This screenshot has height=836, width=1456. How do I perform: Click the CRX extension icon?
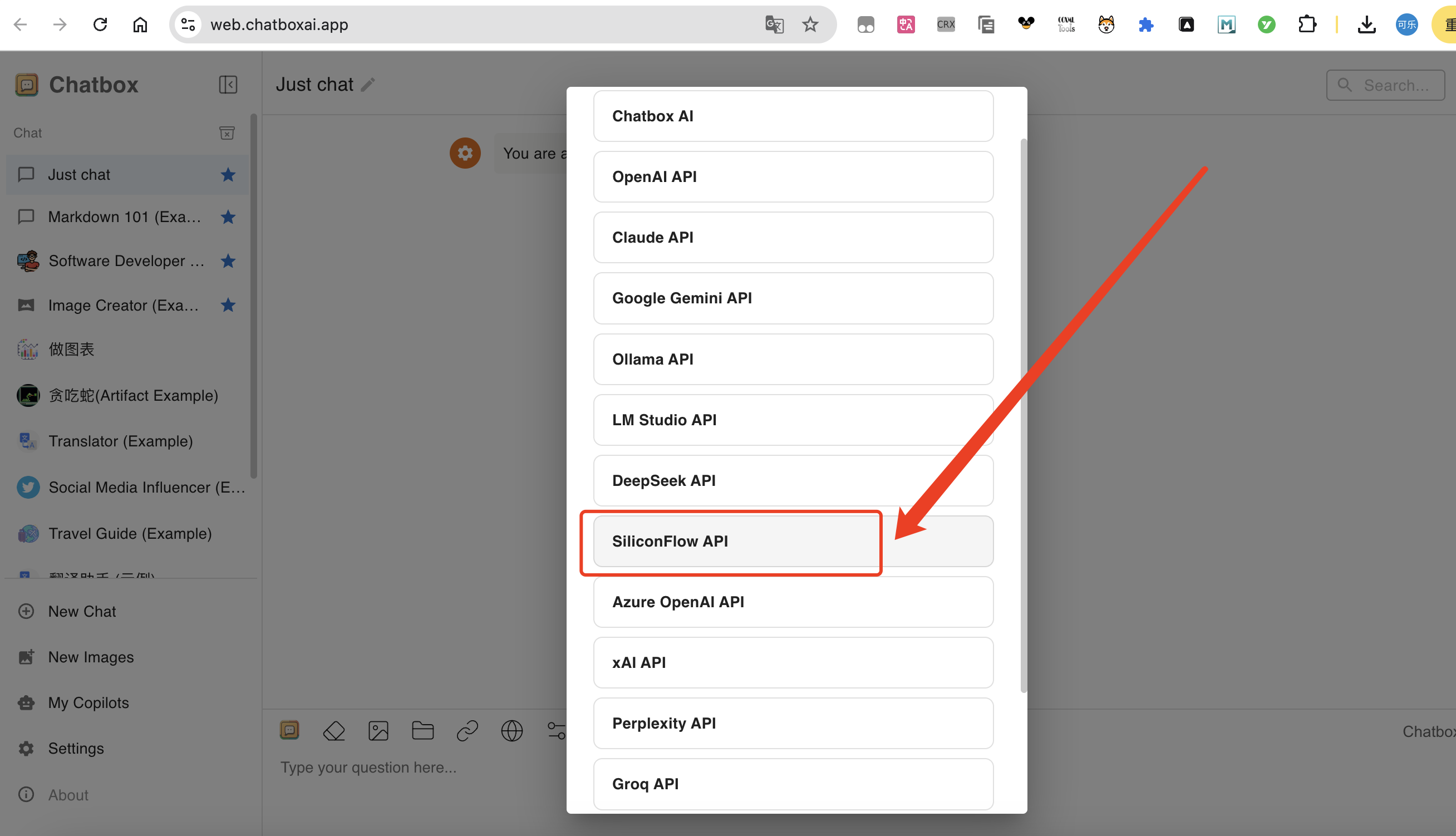coord(946,24)
